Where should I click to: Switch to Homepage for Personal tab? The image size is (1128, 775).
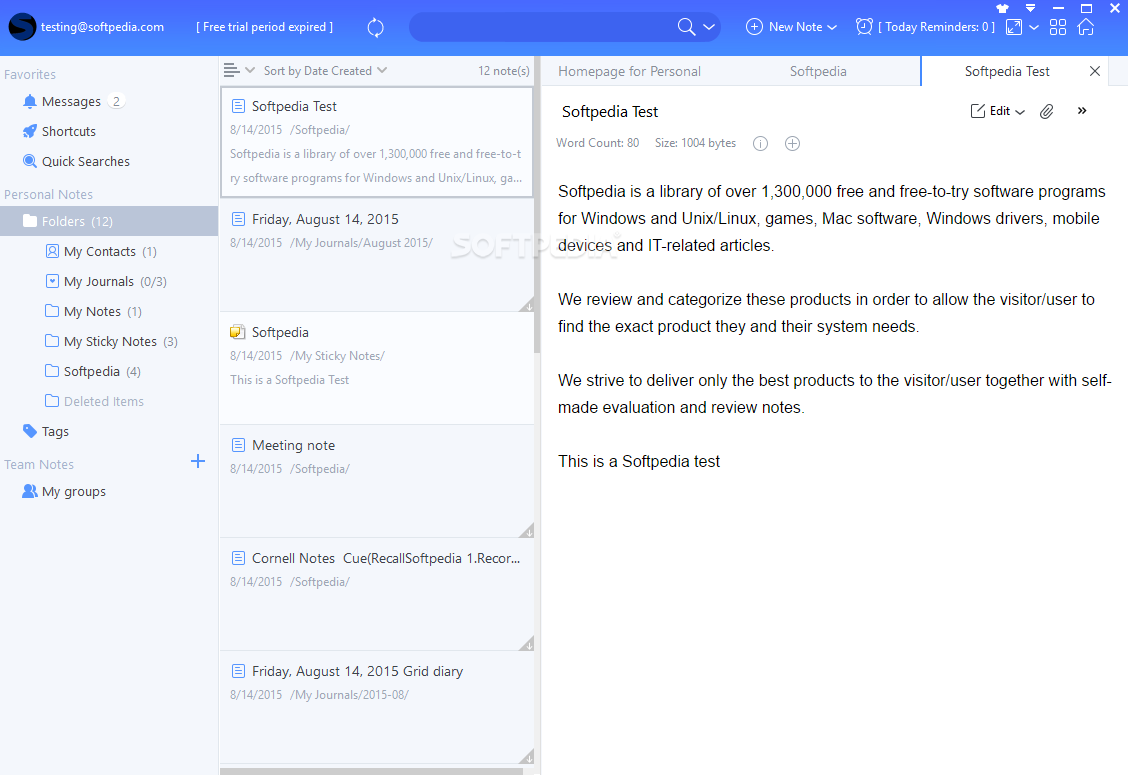click(x=629, y=71)
